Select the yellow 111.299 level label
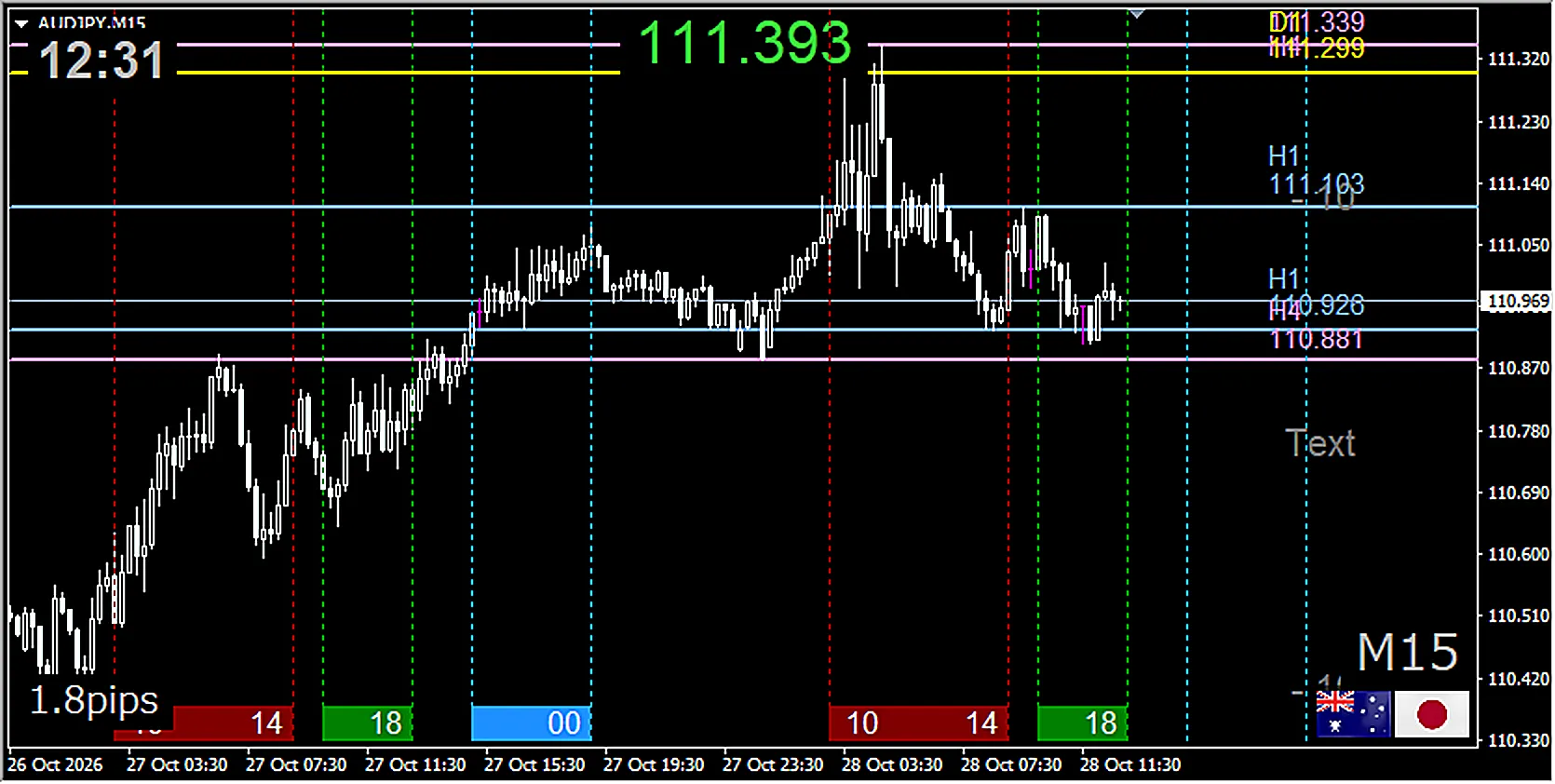 point(1317,47)
